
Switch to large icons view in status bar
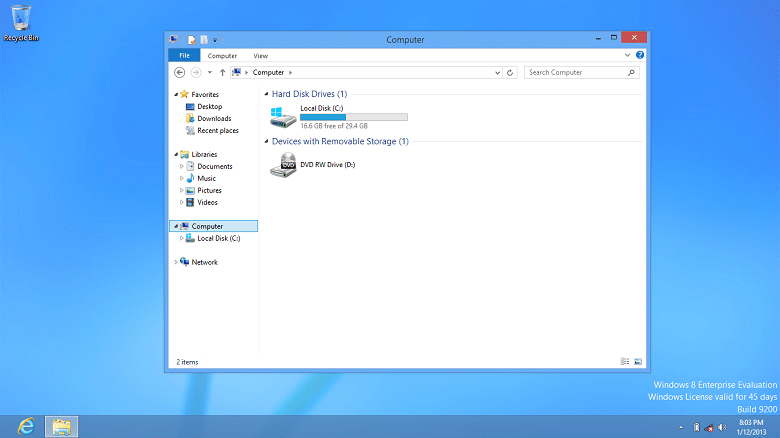coord(638,362)
